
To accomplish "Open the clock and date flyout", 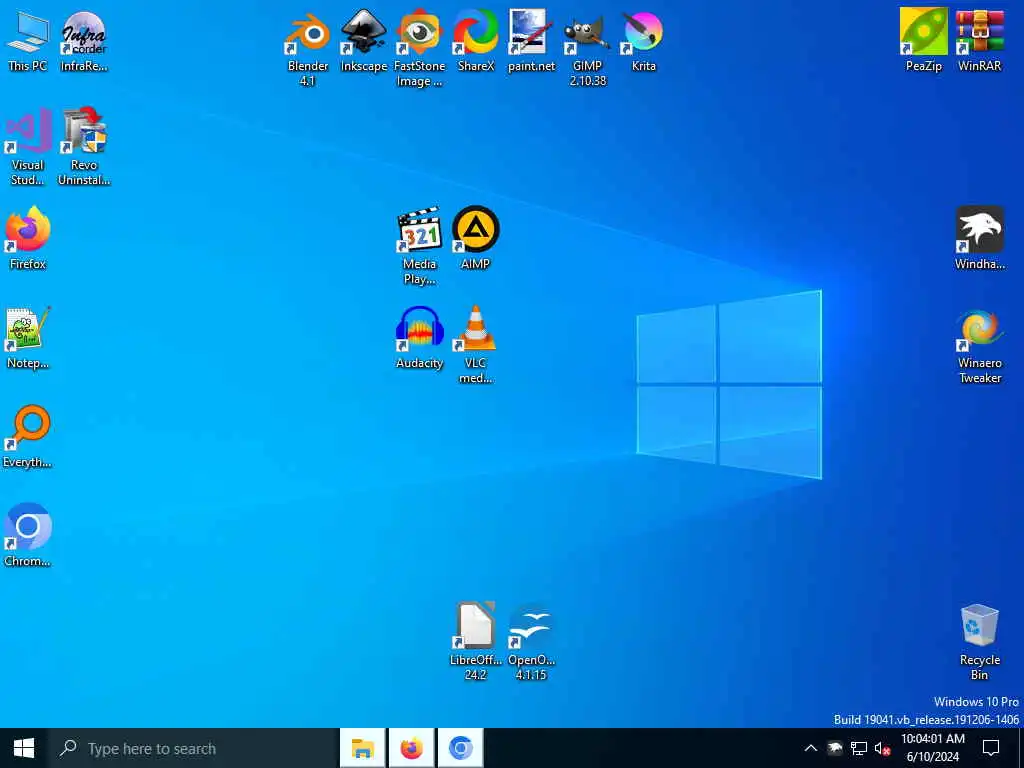I will pyautogui.click(x=933, y=748).
